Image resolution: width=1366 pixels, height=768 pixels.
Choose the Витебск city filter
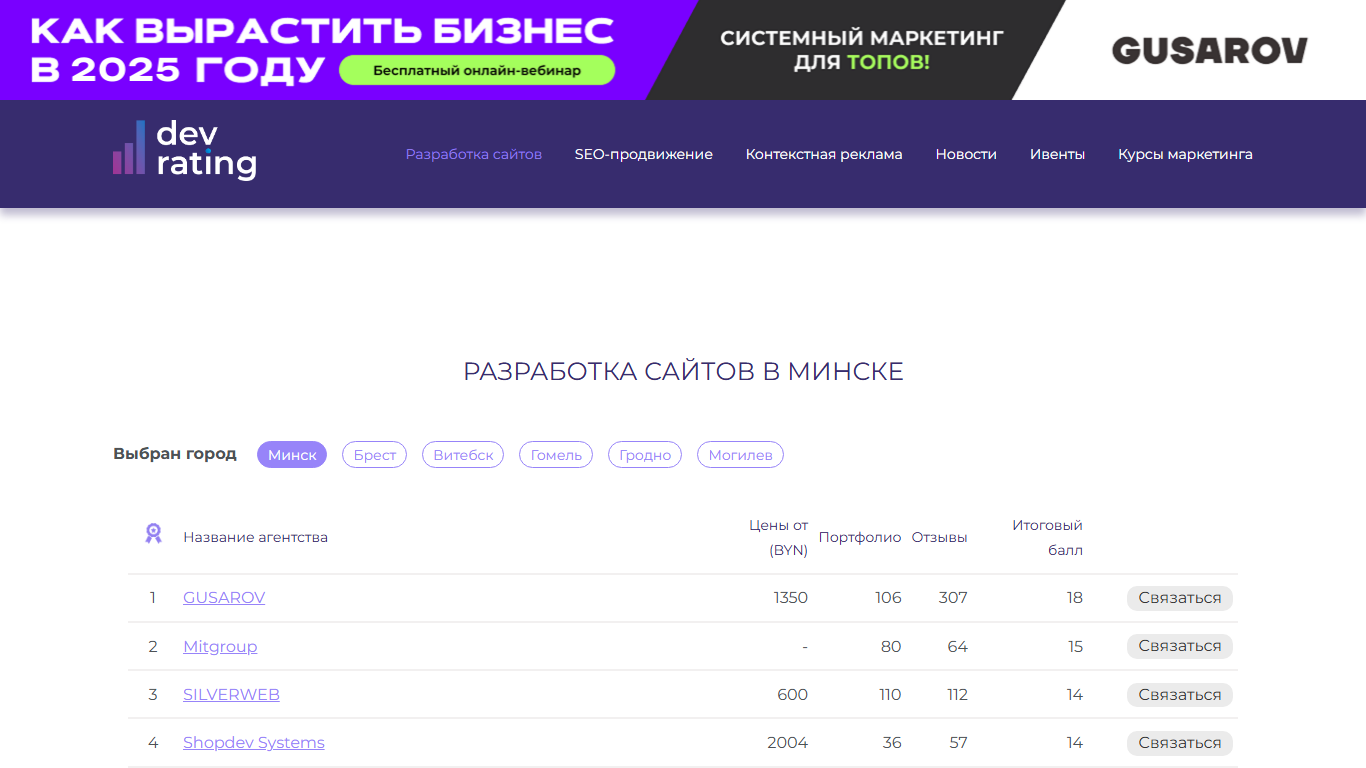coord(463,455)
